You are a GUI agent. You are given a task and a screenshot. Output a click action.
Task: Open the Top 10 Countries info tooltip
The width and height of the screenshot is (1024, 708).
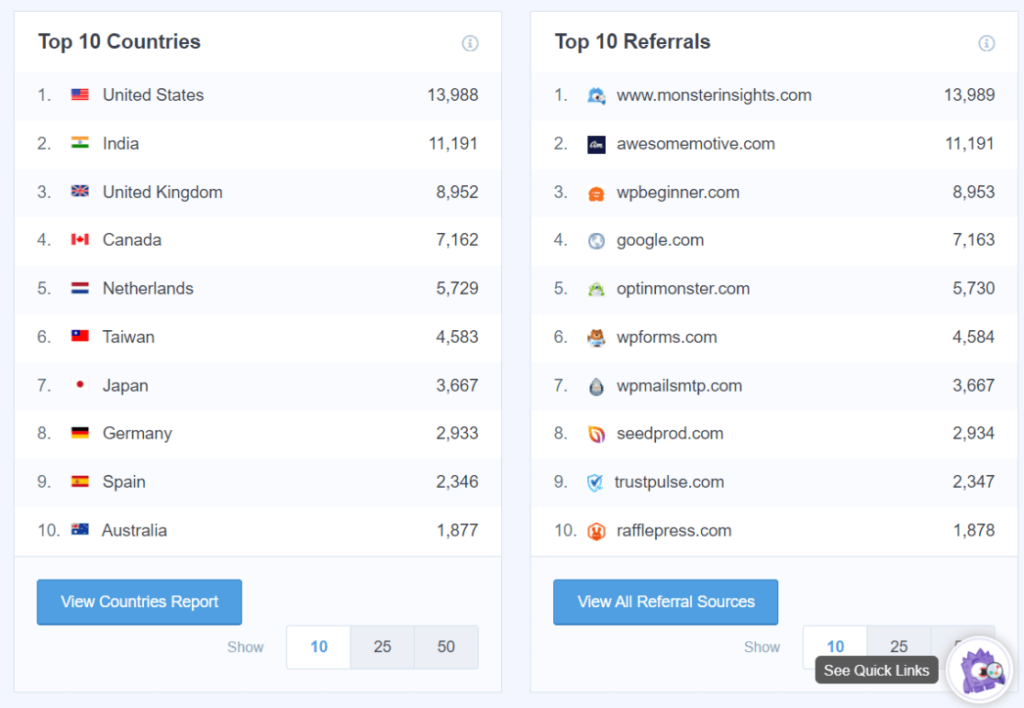click(x=470, y=43)
